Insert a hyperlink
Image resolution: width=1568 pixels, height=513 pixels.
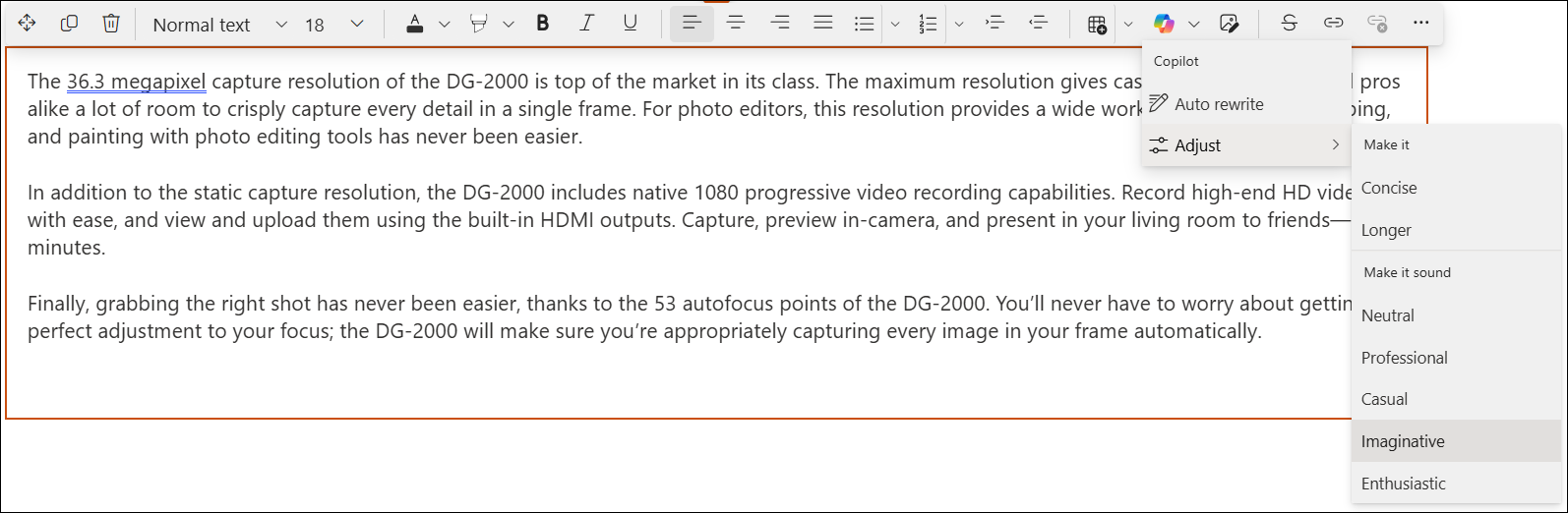1333,24
